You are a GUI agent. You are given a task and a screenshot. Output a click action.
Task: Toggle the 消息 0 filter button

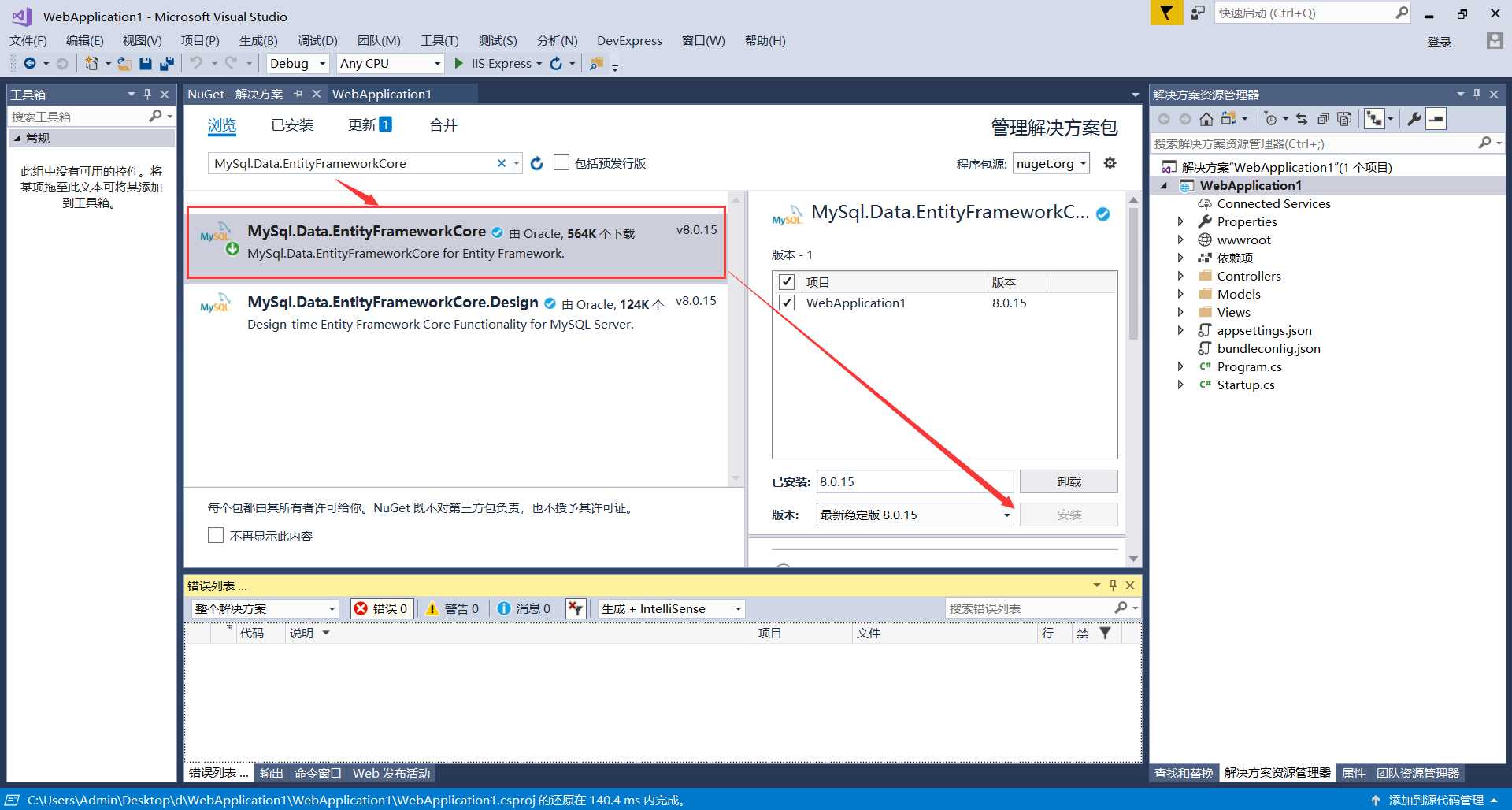(x=524, y=608)
